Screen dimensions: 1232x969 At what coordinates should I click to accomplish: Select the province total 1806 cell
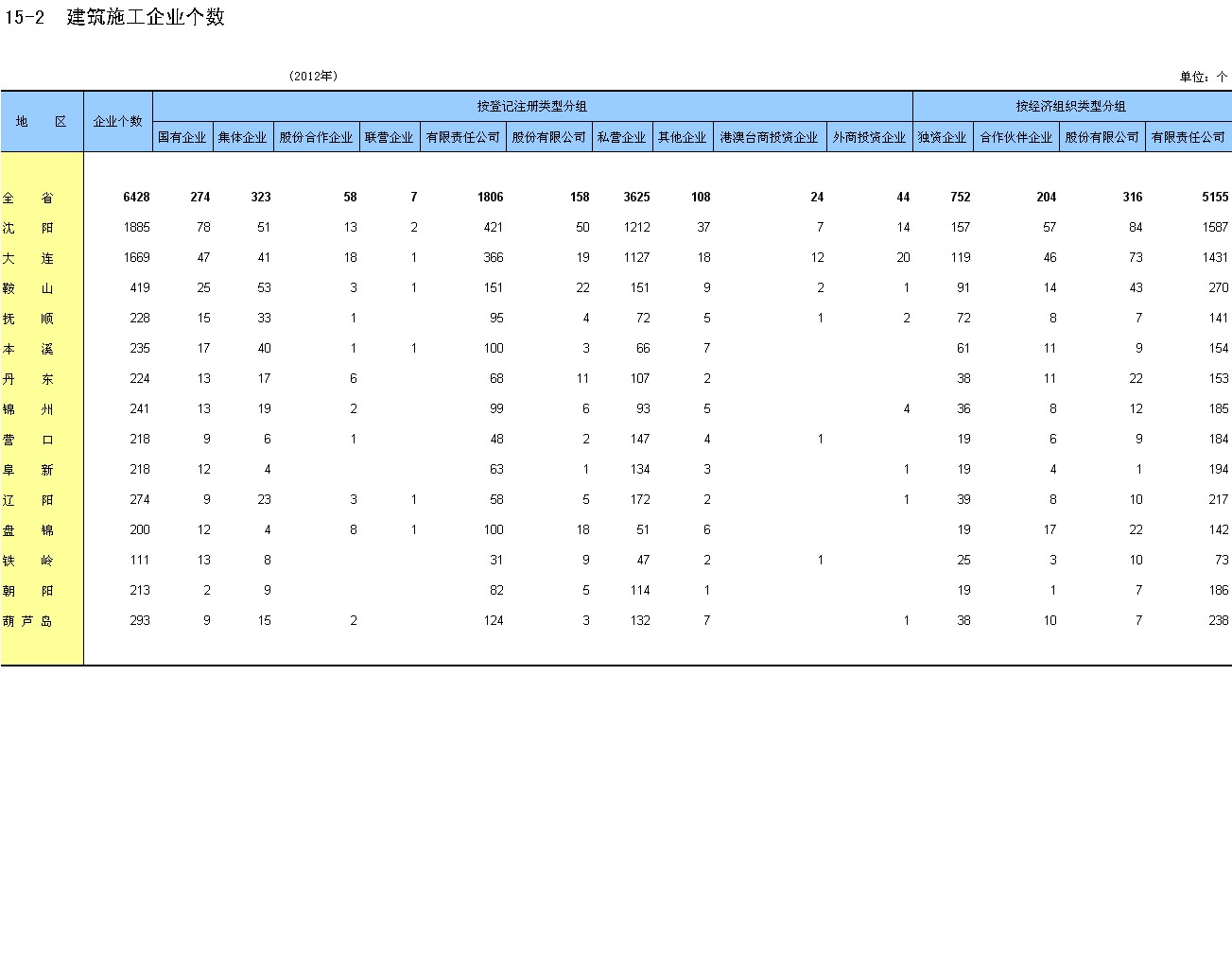pyautogui.click(x=490, y=197)
